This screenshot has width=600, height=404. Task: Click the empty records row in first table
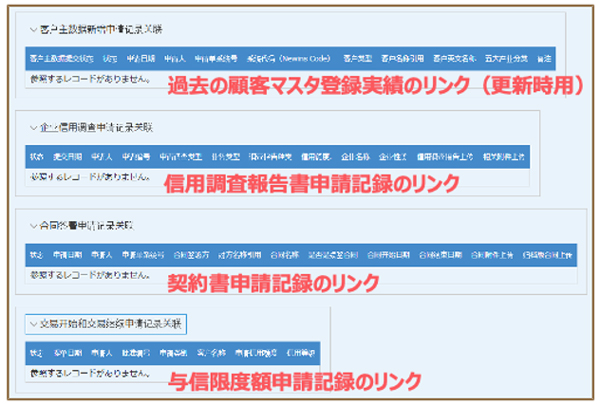[92, 77]
